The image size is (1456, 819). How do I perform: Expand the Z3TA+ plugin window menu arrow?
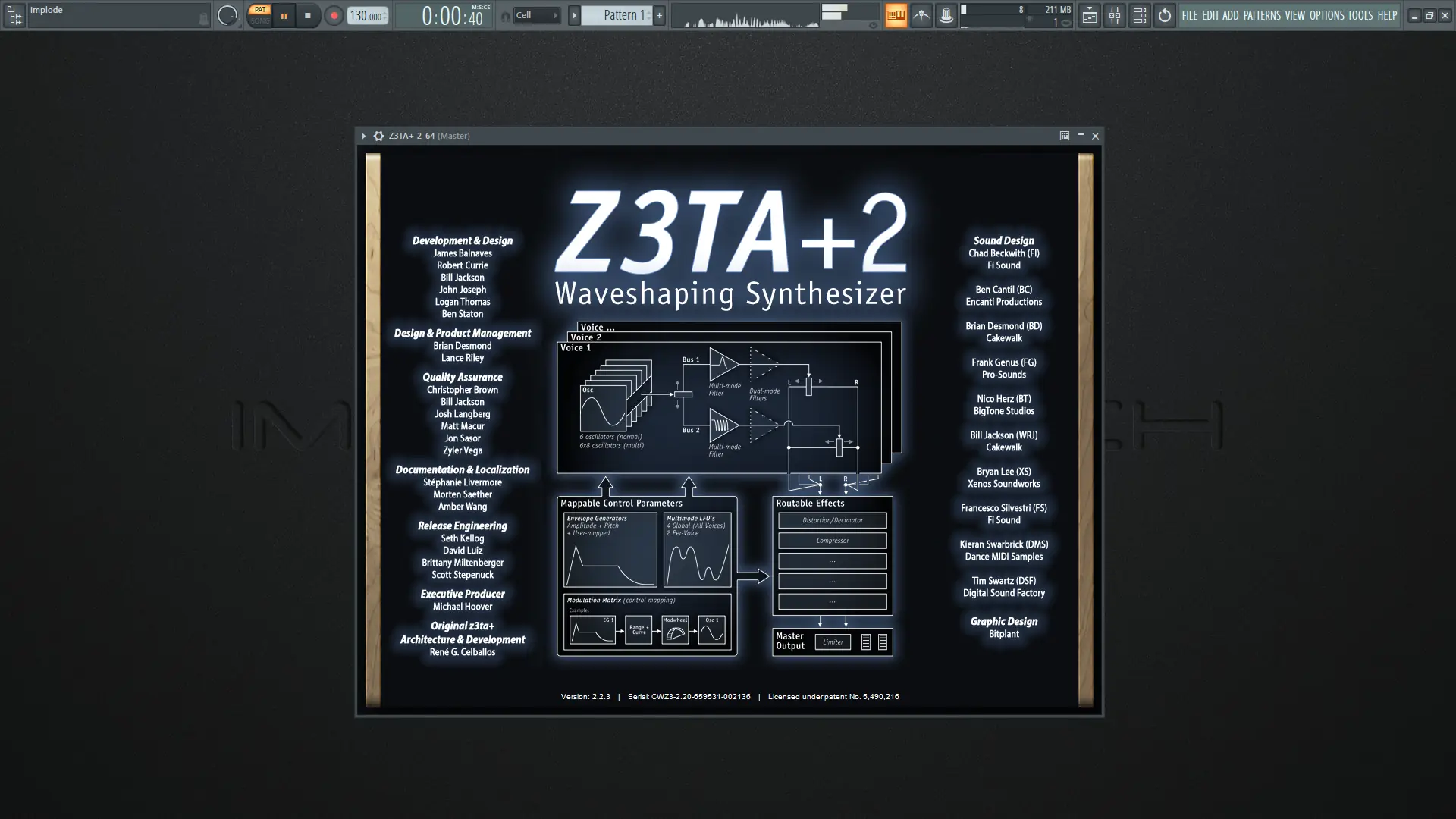coord(364,136)
